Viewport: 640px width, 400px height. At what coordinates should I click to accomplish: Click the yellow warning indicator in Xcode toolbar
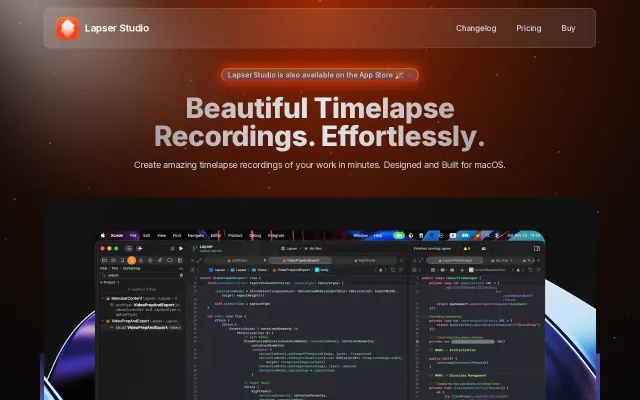click(467, 248)
